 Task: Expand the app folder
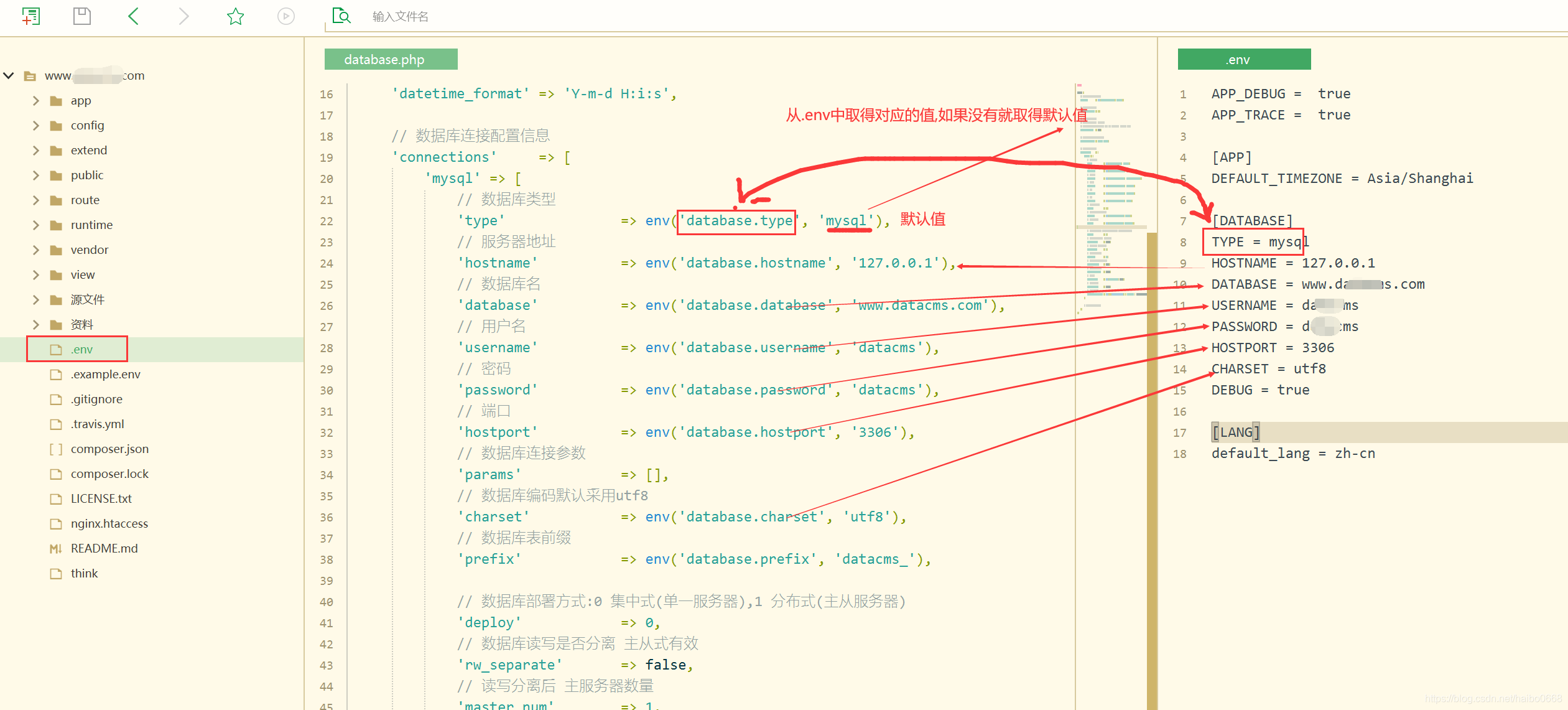pyautogui.click(x=35, y=100)
